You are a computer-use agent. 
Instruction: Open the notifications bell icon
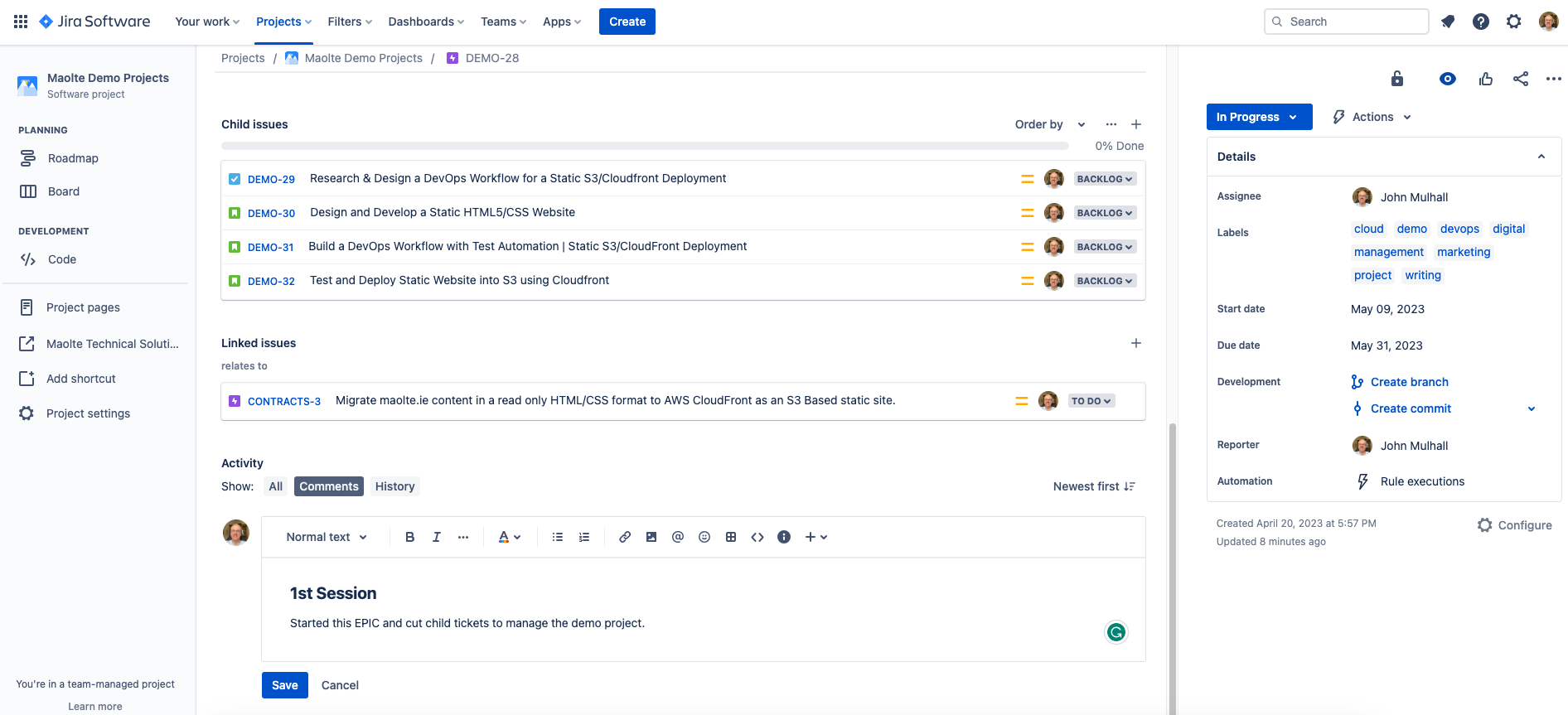pyautogui.click(x=1448, y=22)
